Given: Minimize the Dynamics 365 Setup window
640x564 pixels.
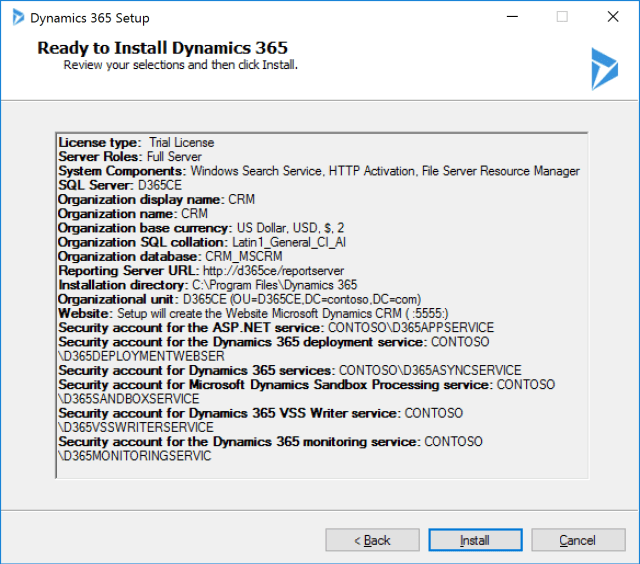Looking at the screenshot, I should click(x=512, y=17).
